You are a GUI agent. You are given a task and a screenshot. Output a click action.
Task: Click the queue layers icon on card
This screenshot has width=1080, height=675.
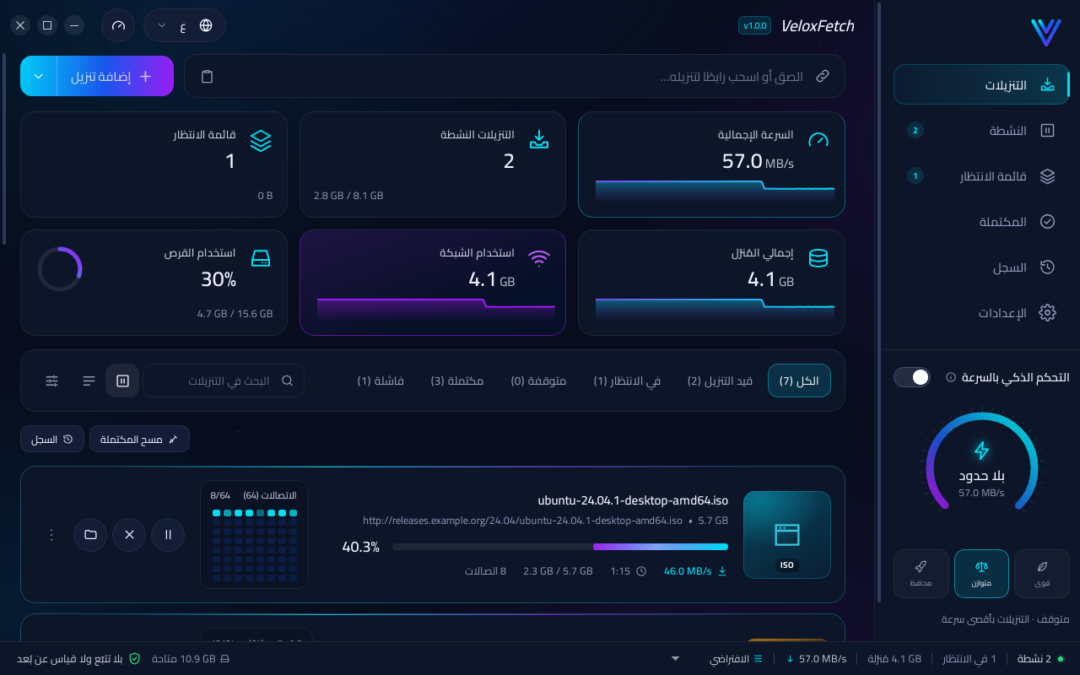260,141
